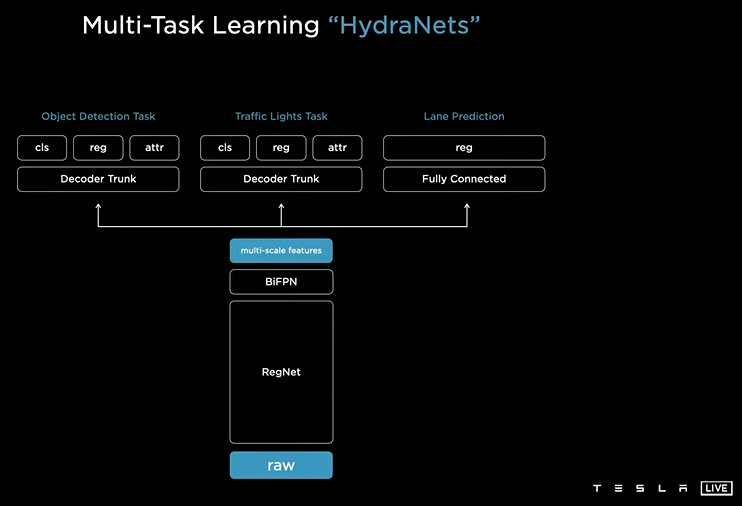The height and width of the screenshot is (506, 742).
Task: Click the attr box under Object Detection Task
Action: click(154, 148)
